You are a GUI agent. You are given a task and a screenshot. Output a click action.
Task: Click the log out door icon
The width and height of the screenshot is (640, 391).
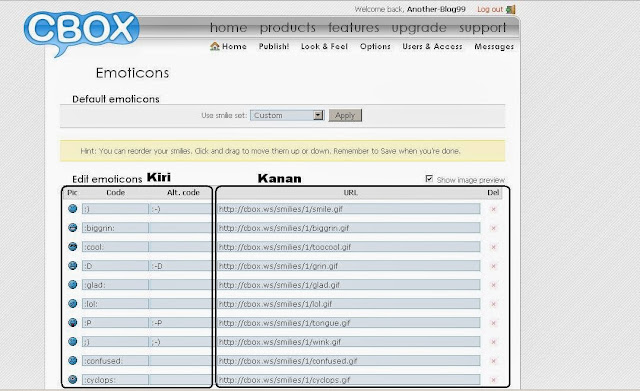point(511,9)
